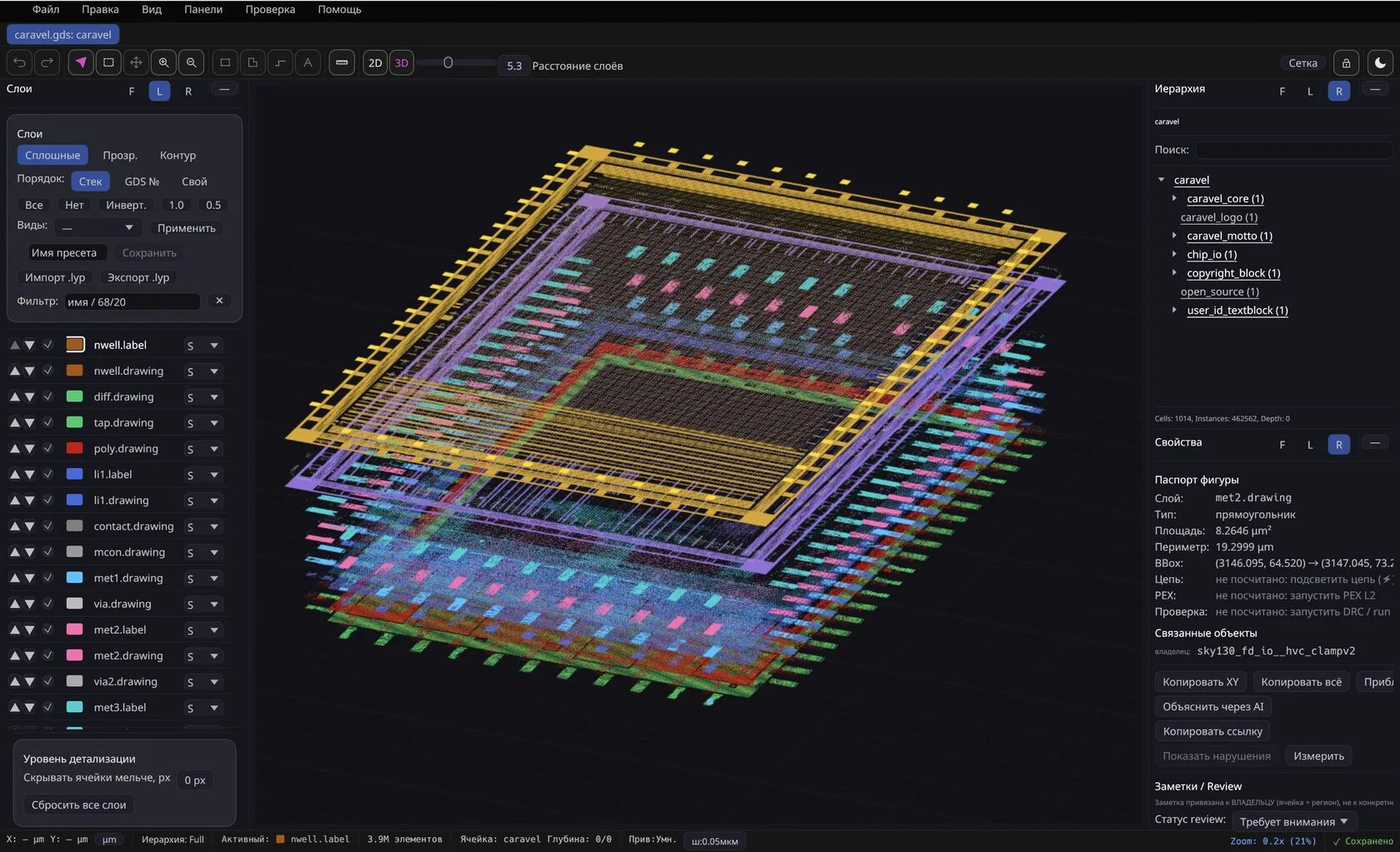Activate the ruler measure tool
Viewport: 1400px width, 852px height.
tap(342, 62)
